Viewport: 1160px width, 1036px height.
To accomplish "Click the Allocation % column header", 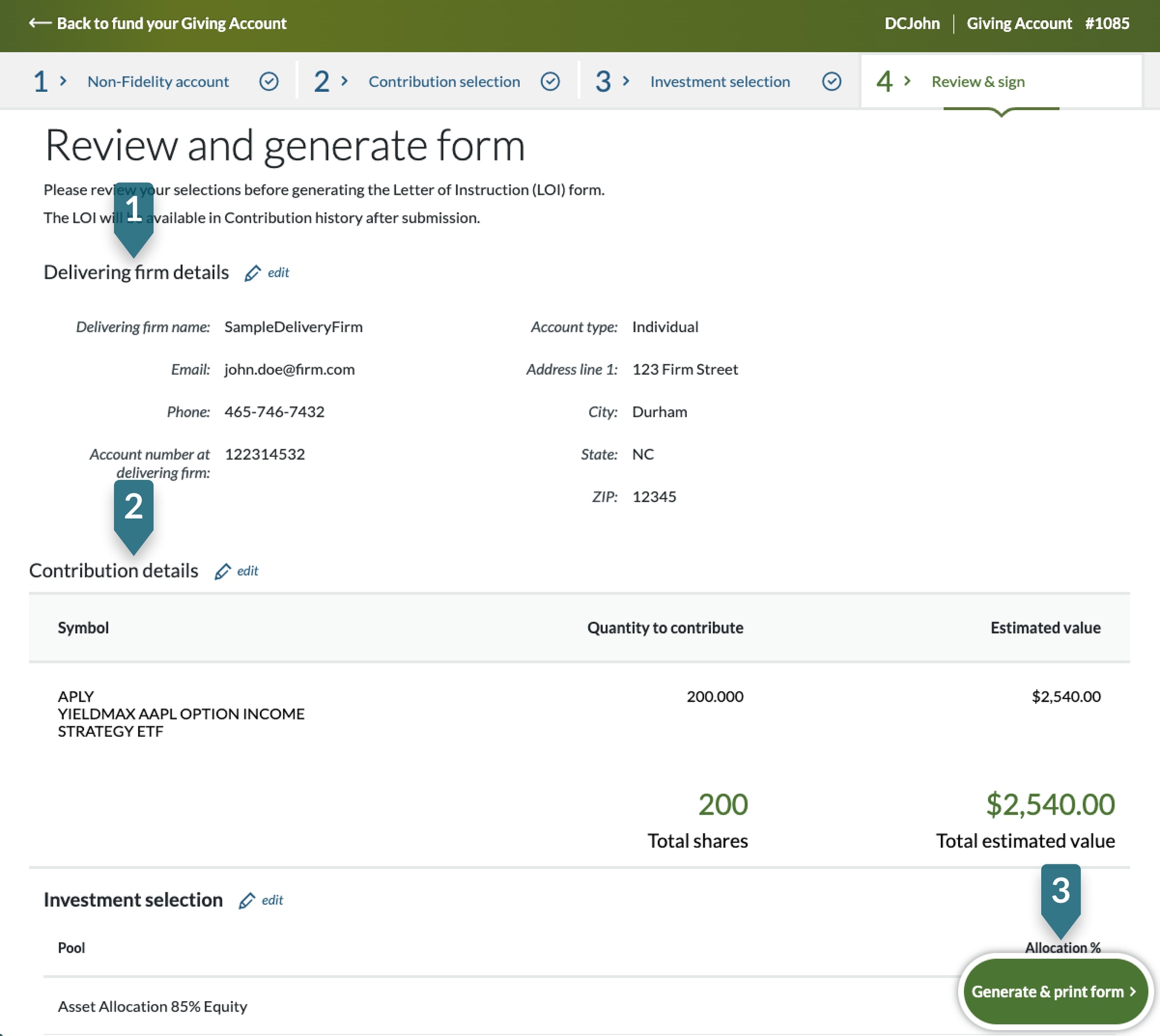I will tap(1063, 948).
